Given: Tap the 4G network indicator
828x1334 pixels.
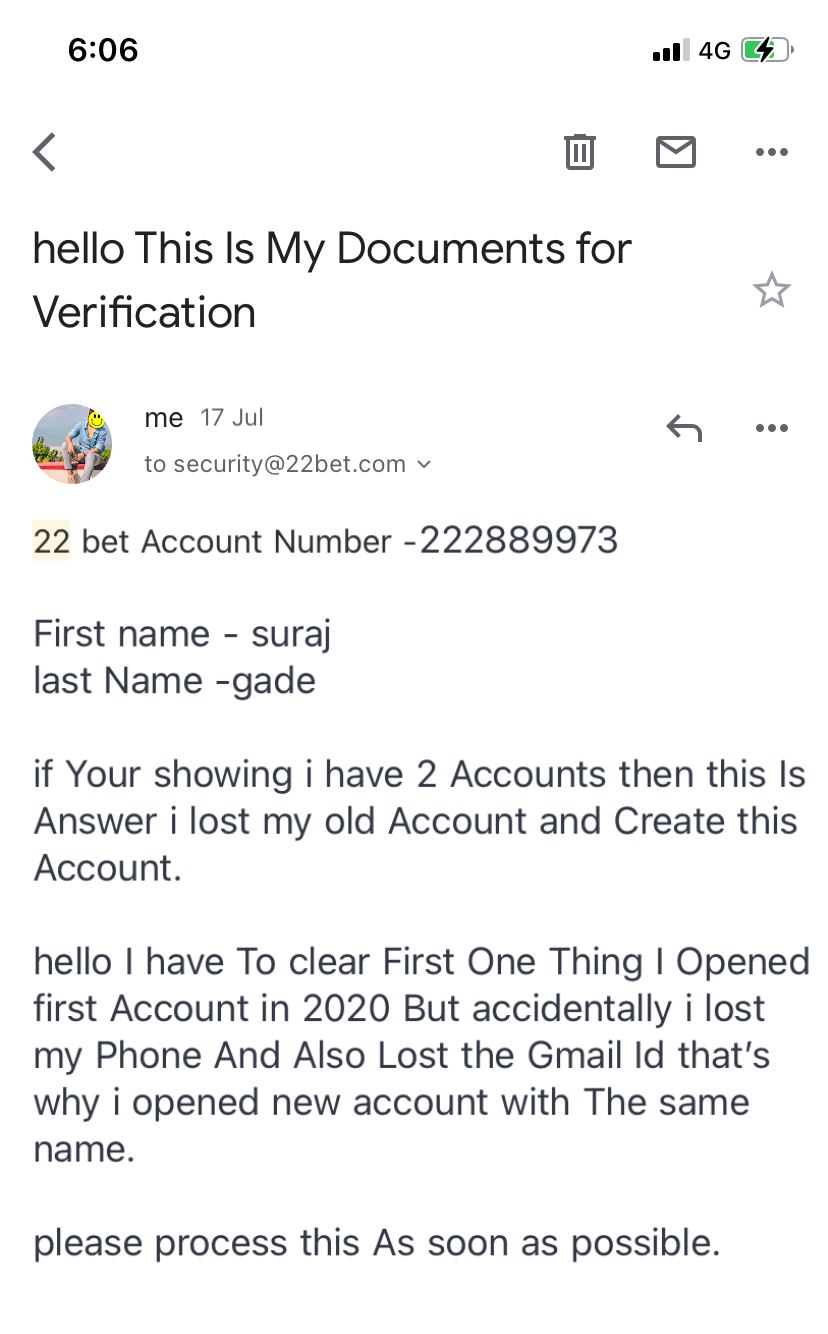Looking at the screenshot, I should (714, 50).
